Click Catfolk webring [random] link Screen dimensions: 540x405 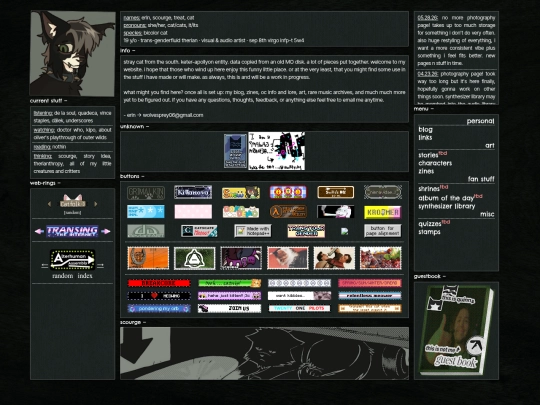(72, 212)
